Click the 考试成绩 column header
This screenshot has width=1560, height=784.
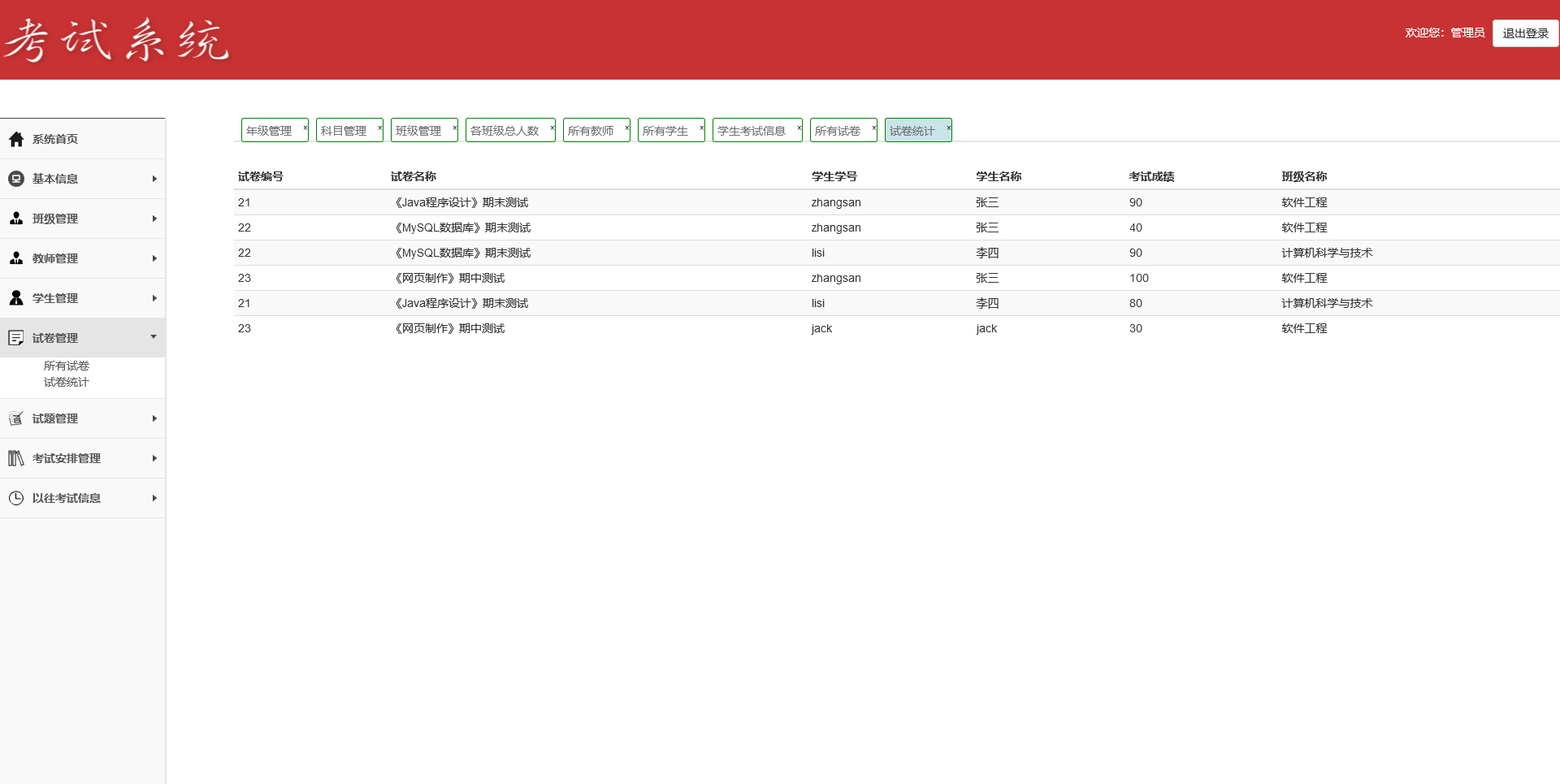pos(1152,176)
